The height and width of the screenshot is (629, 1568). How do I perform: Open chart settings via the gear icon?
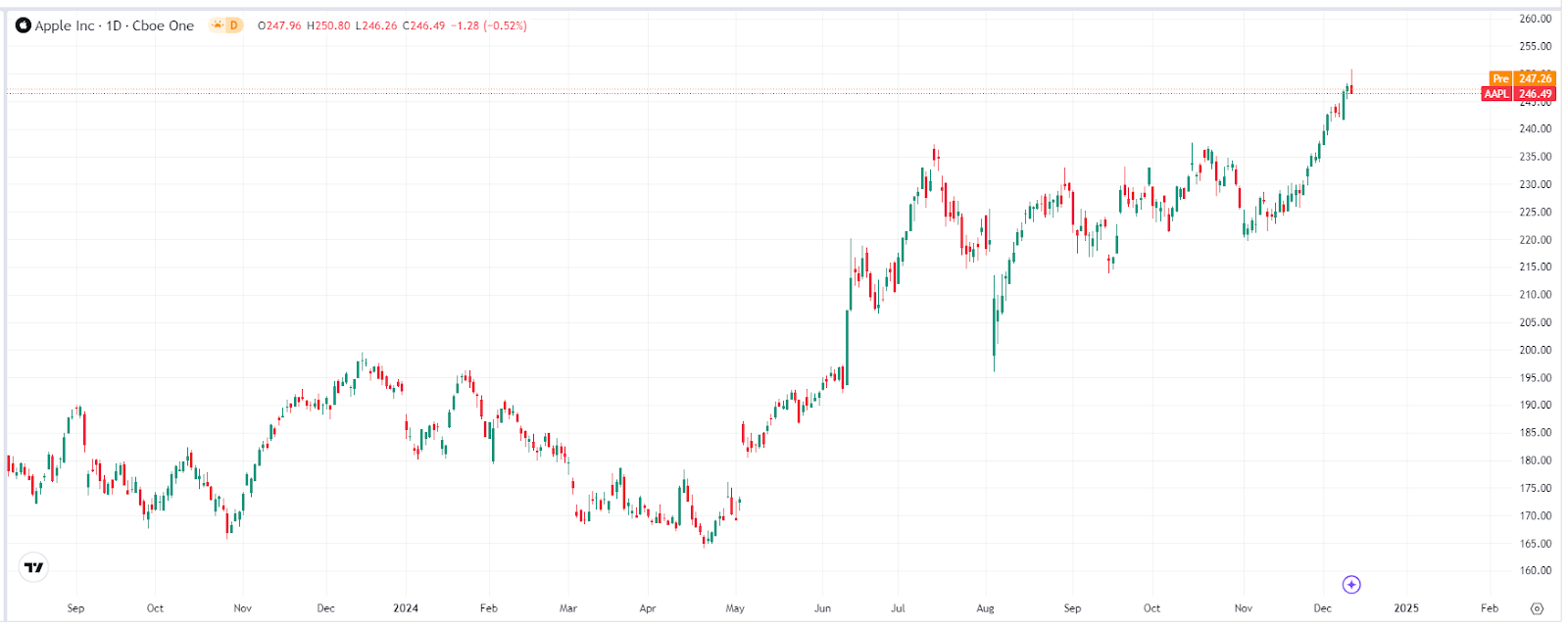(x=1538, y=608)
